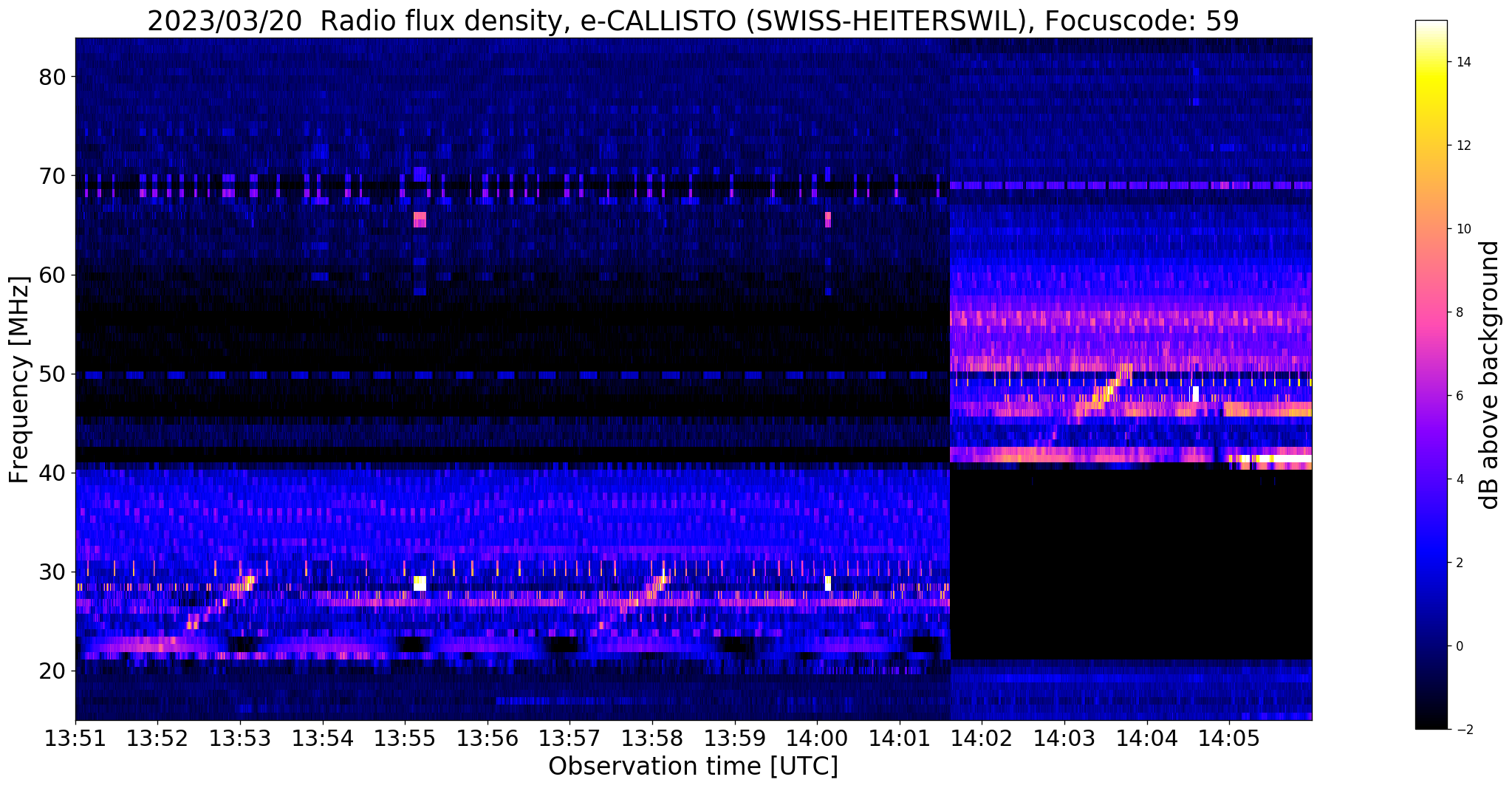
Task: Click the bright white burst at 13:55 near 29 MHz
Action: (x=420, y=583)
